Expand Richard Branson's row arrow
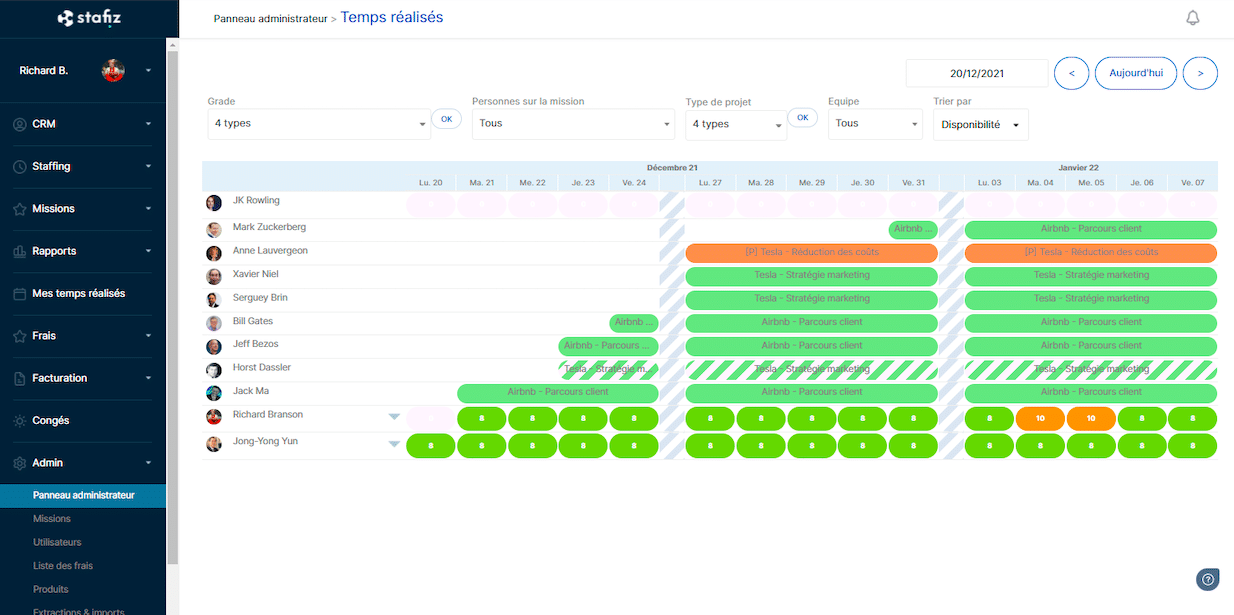The height and width of the screenshot is (615, 1234). (394, 417)
